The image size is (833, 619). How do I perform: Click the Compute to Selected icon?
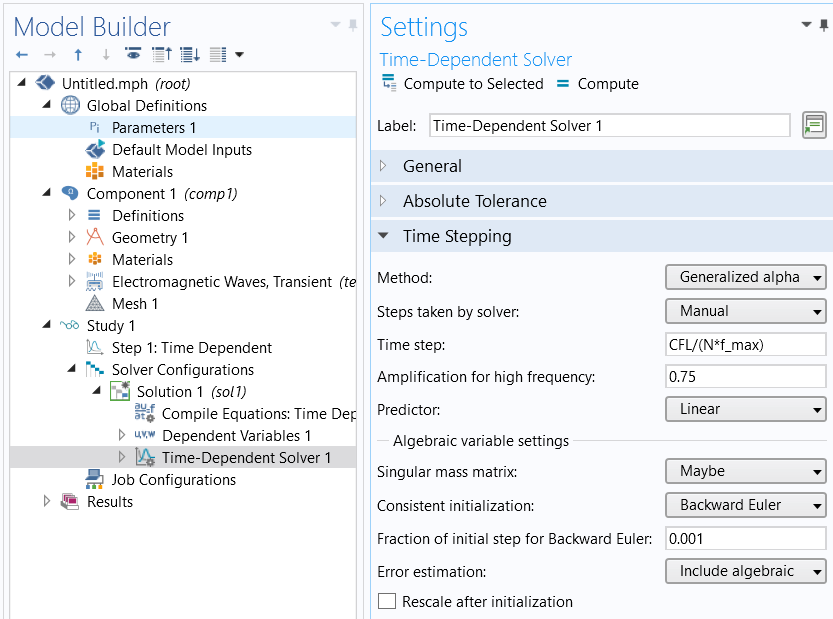[x=389, y=84]
